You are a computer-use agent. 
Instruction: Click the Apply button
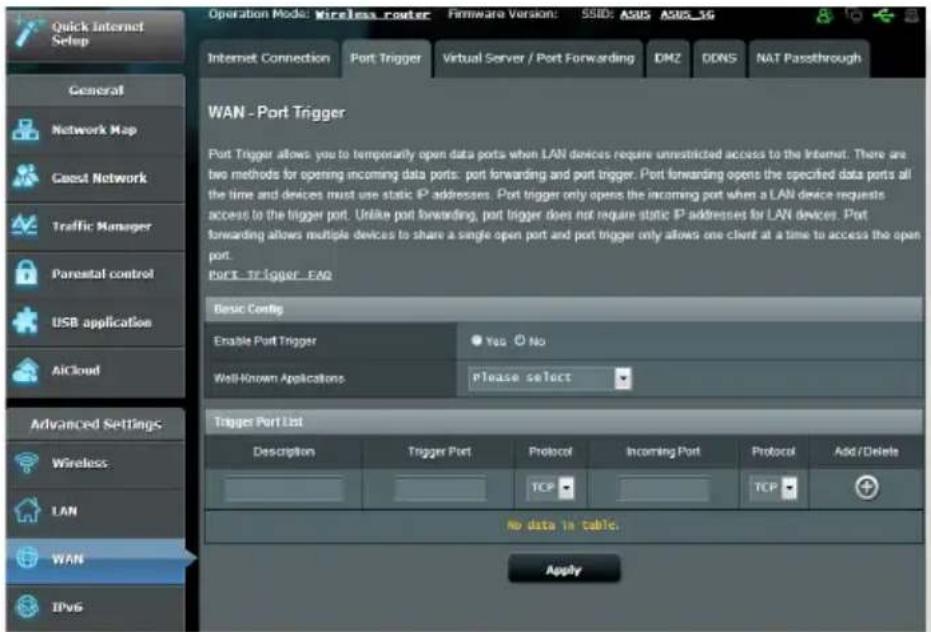coord(564,569)
